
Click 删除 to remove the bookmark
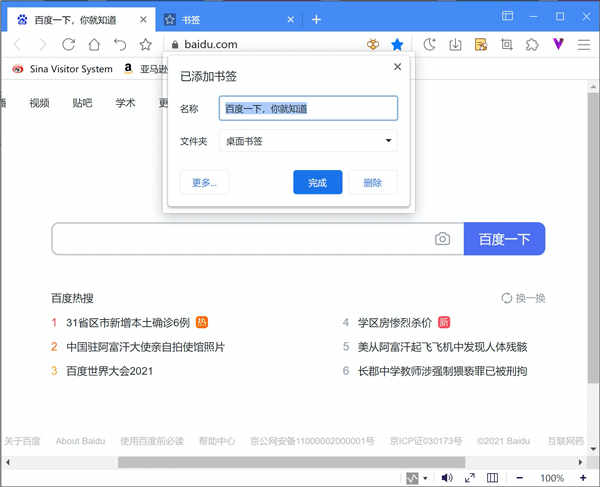tap(373, 182)
